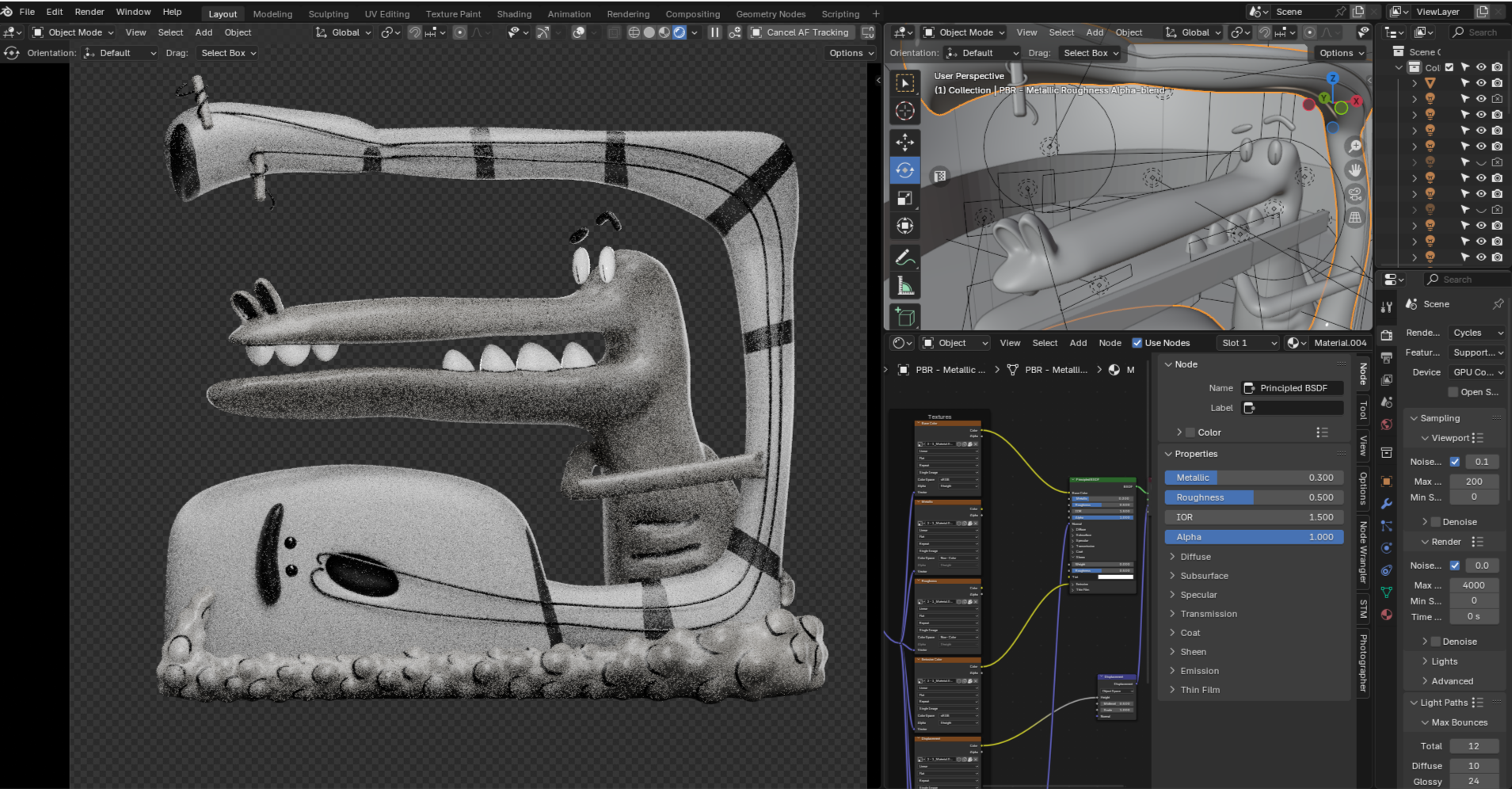Viewport: 1512px width, 789px height.
Task: Click the Options button in right viewport
Action: 1342,53
